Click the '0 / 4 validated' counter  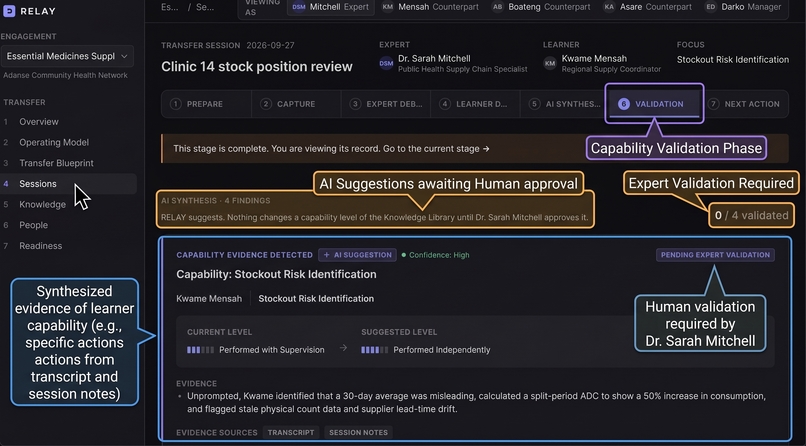pos(752,215)
